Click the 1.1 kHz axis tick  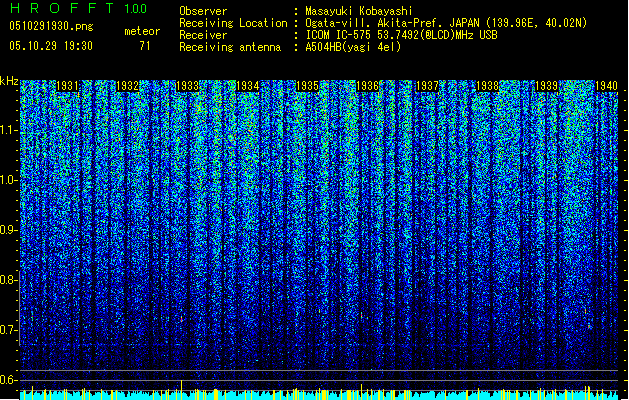point(9,130)
